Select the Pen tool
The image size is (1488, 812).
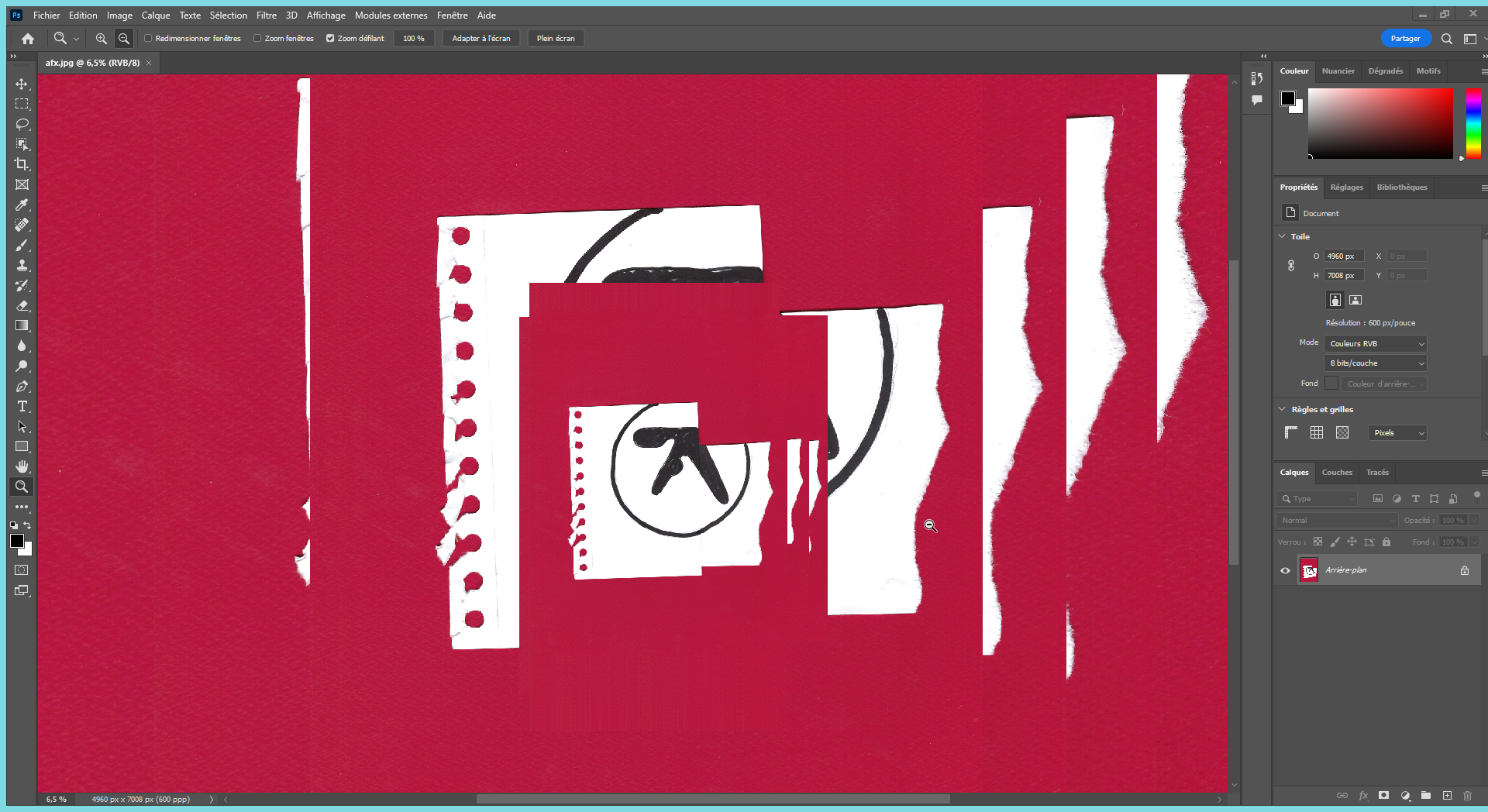[x=22, y=386]
